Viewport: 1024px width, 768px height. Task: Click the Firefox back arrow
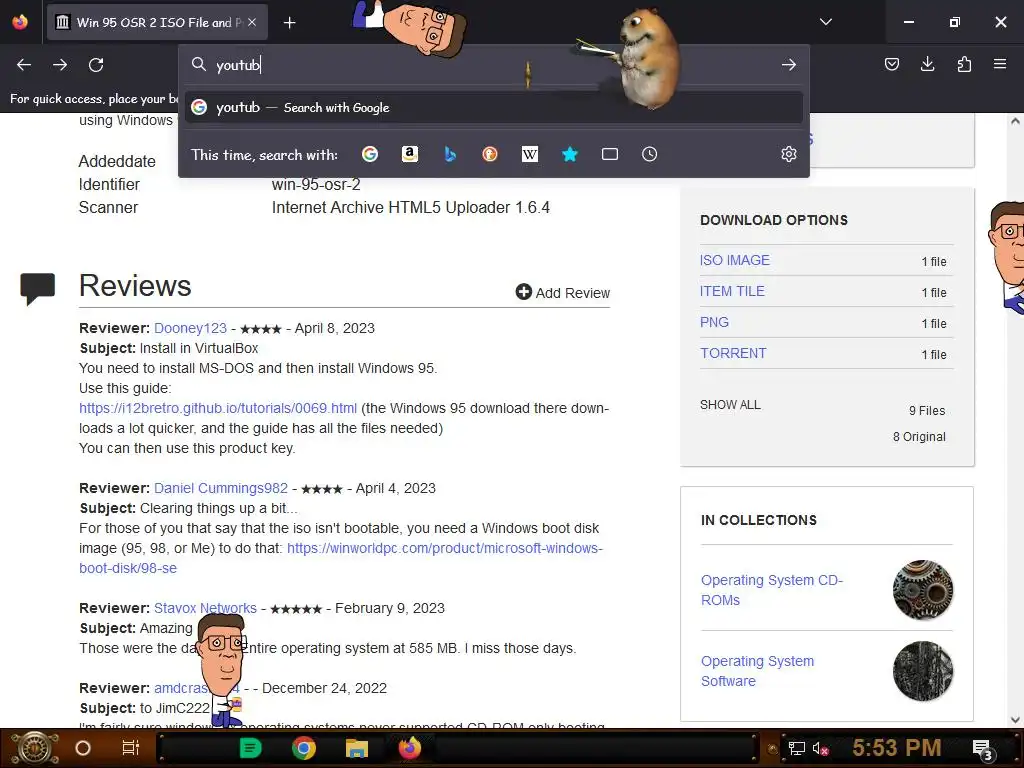pyautogui.click(x=24, y=65)
